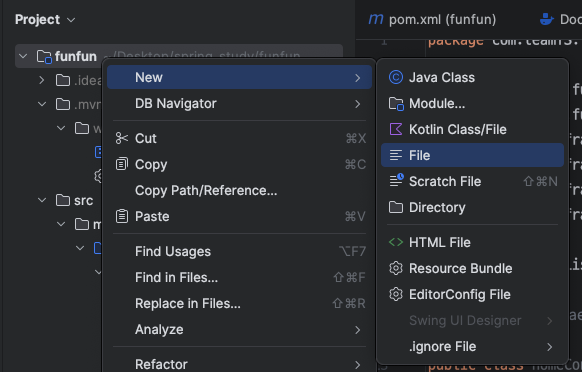The width and height of the screenshot is (582, 372).
Task: Select Find Usages menu entry
Action: click(x=239, y=251)
